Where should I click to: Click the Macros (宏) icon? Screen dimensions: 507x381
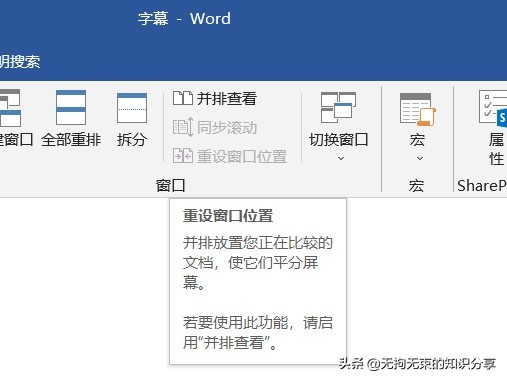click(x=418, y=109)
